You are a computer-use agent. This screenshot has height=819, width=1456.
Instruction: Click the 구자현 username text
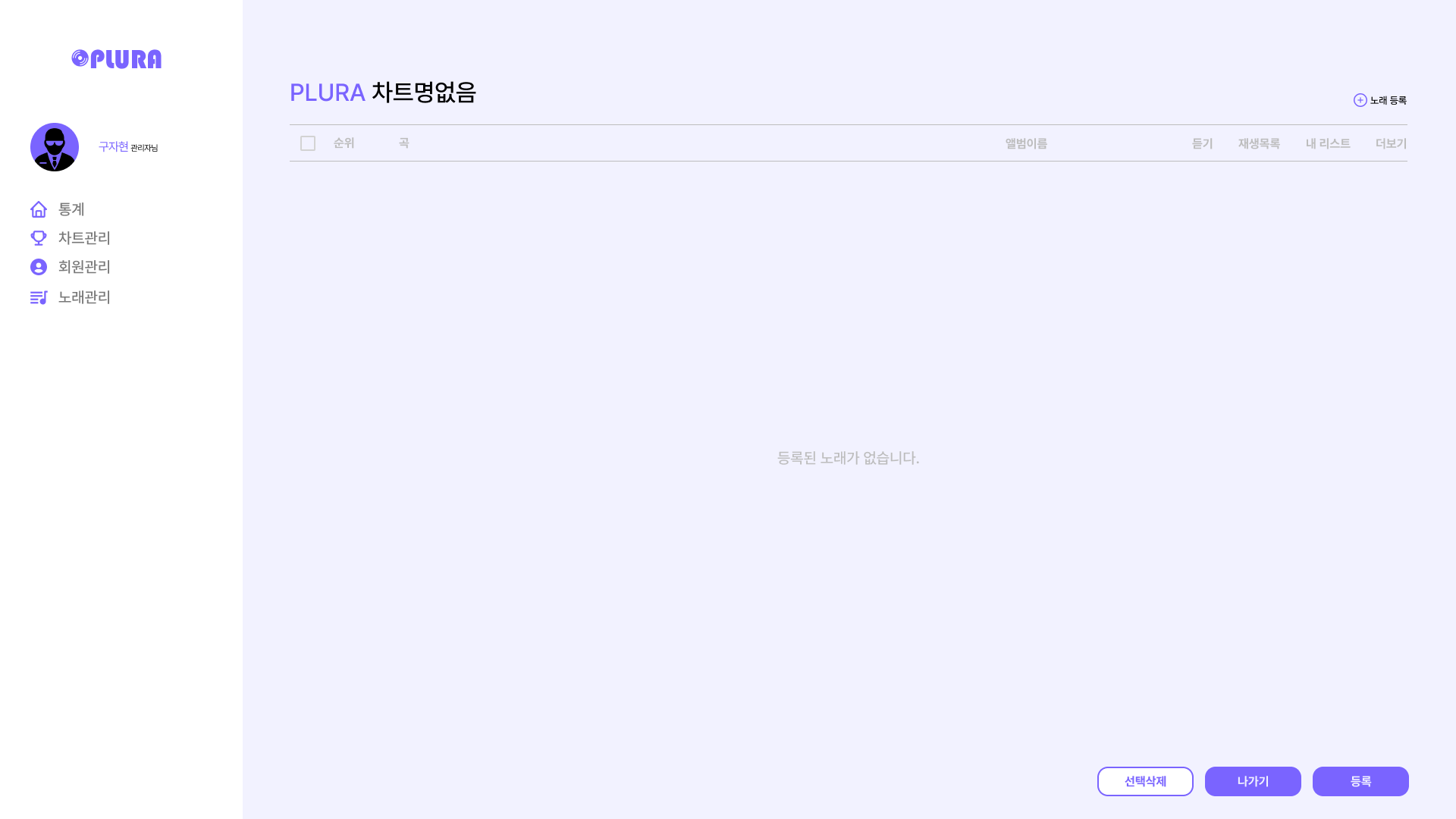[x=113, y=146]
